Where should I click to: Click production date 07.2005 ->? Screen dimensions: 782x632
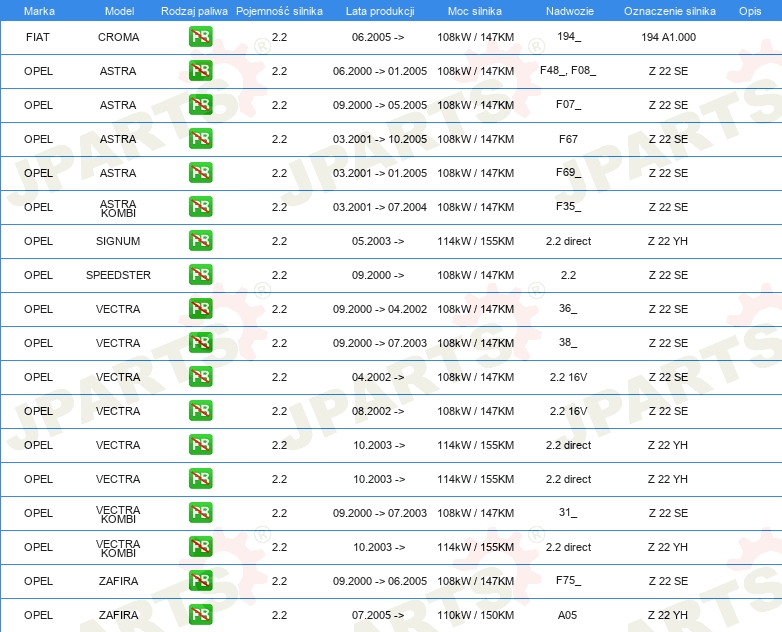point(378,615)
